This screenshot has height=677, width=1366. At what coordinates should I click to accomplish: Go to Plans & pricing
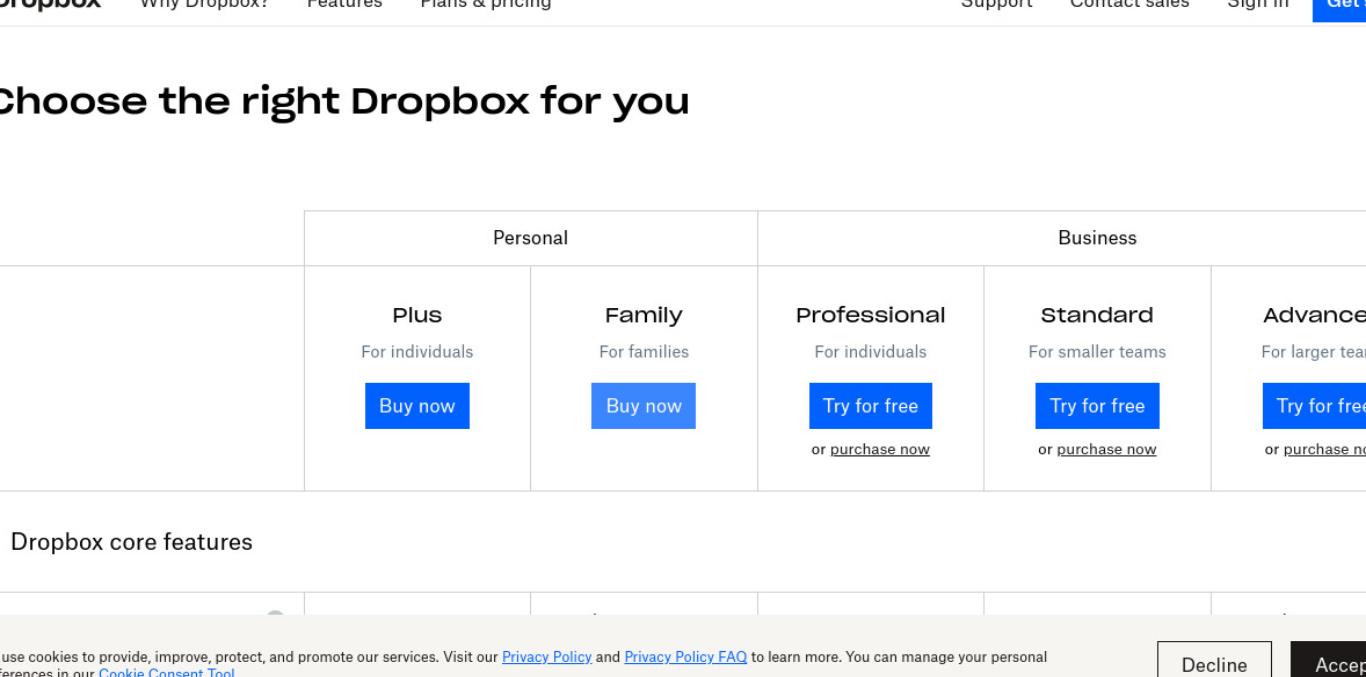[485, 4]
